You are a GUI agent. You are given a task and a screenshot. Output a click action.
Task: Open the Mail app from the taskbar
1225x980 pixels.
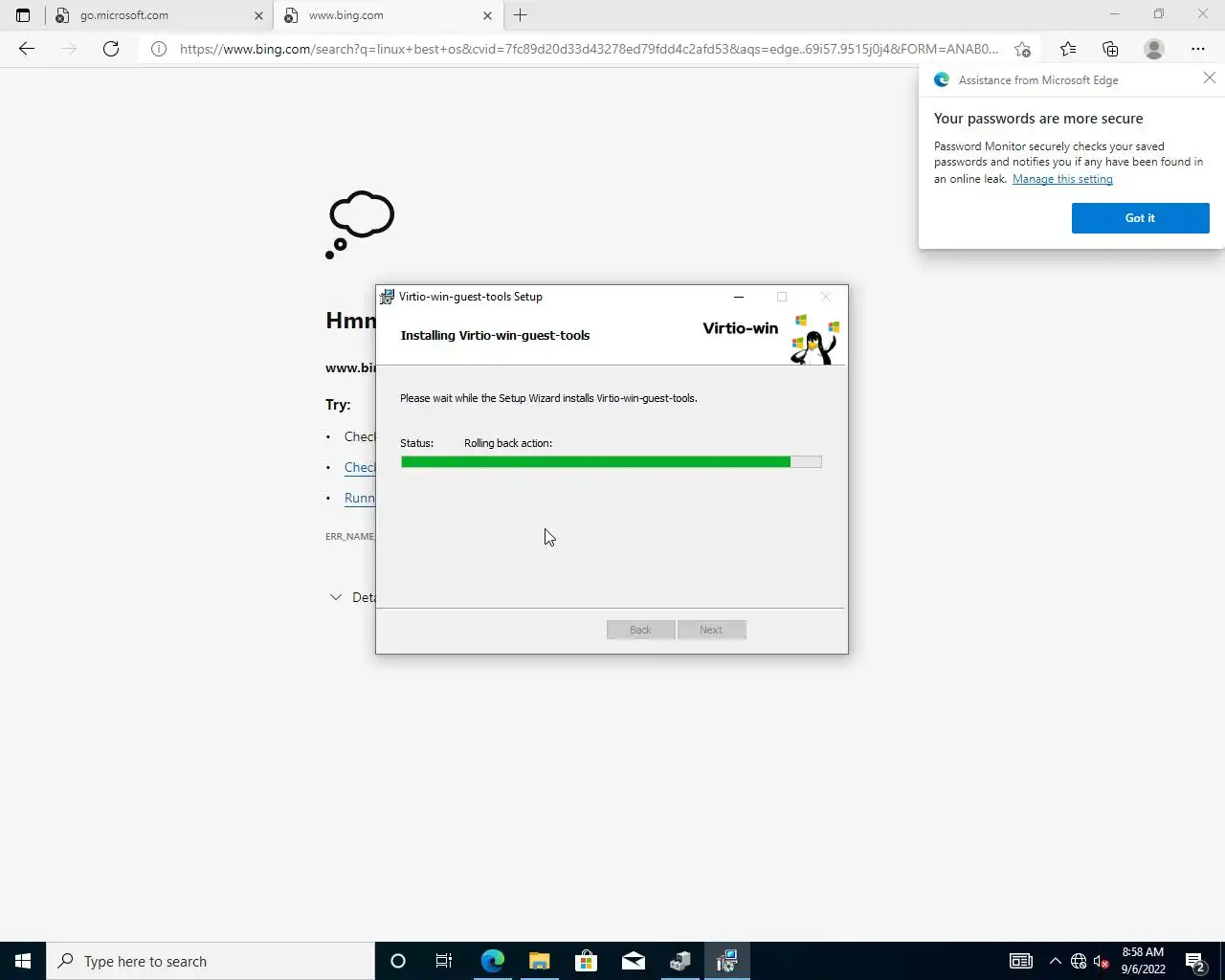click(633, 961)
